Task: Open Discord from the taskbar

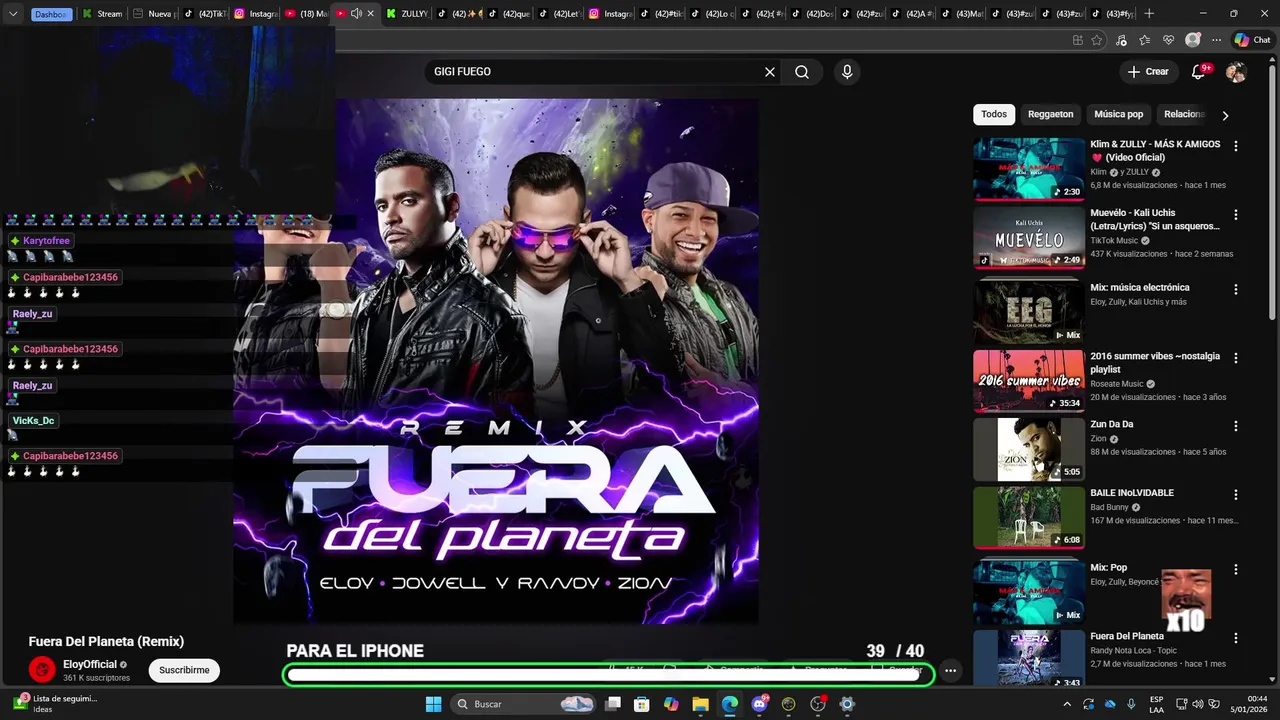Action: pos(759,704)
